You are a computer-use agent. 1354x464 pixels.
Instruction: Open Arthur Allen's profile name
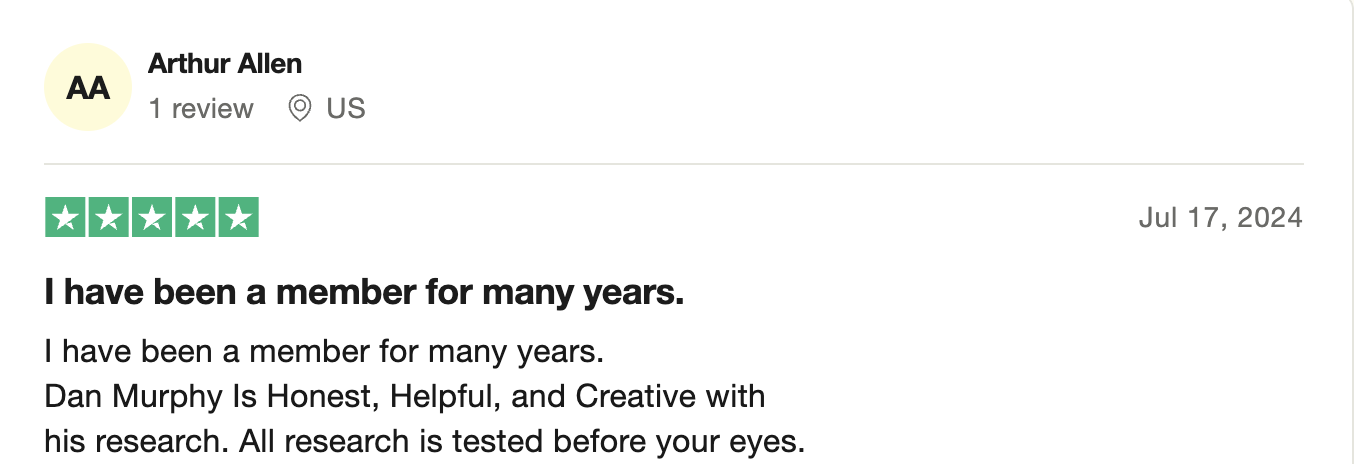(225, 64)
